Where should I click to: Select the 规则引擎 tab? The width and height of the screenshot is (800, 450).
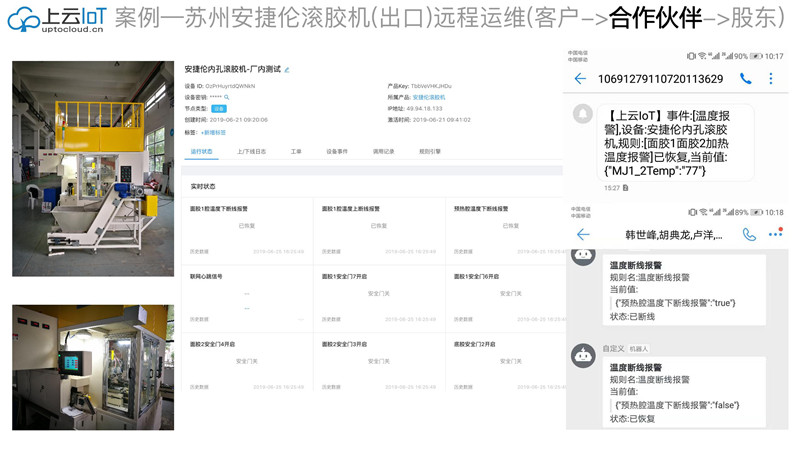pos(428,152)
